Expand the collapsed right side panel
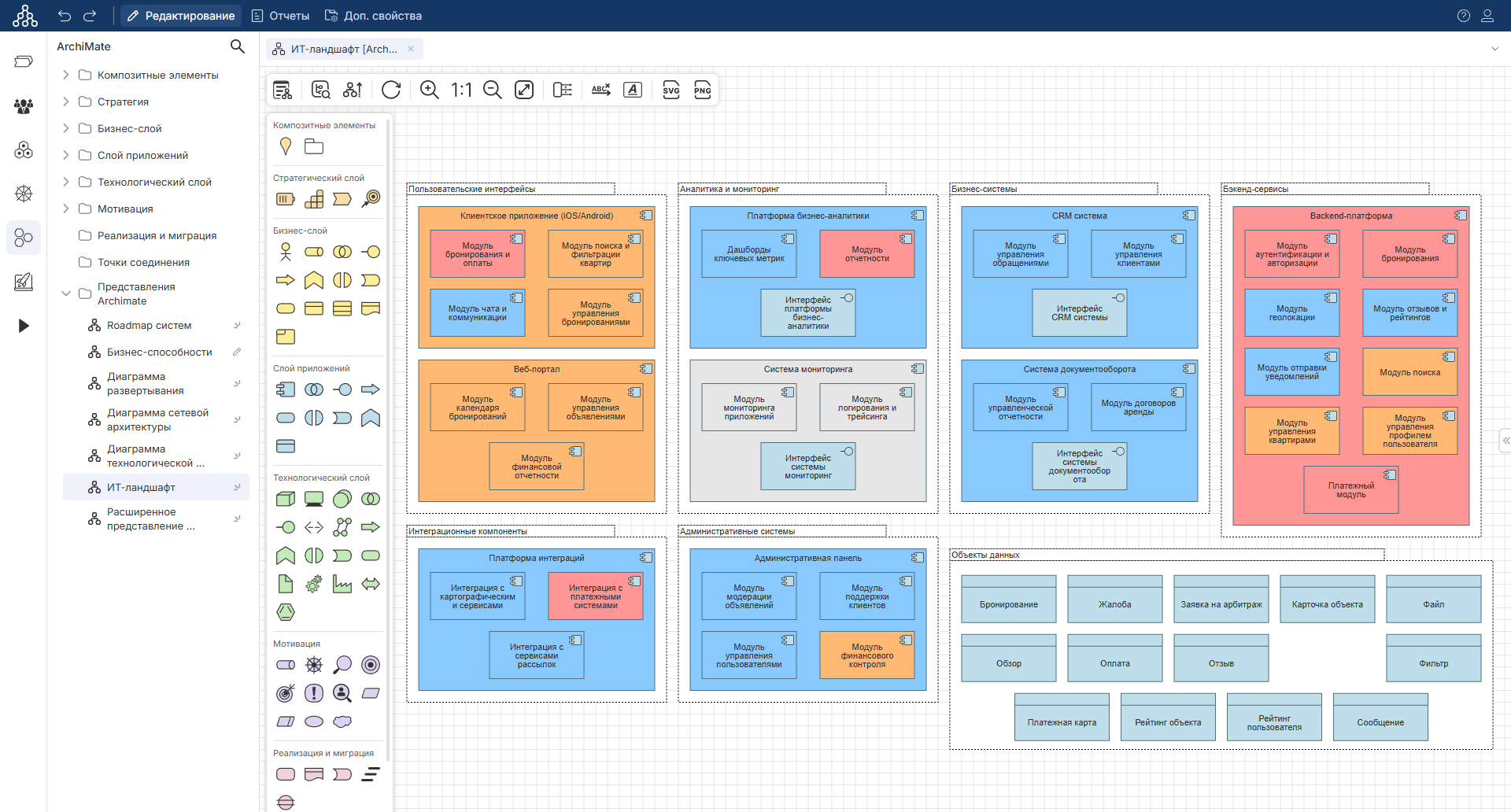Image resolution: width=1511 pixels, height=812 pixels. 1505,441
